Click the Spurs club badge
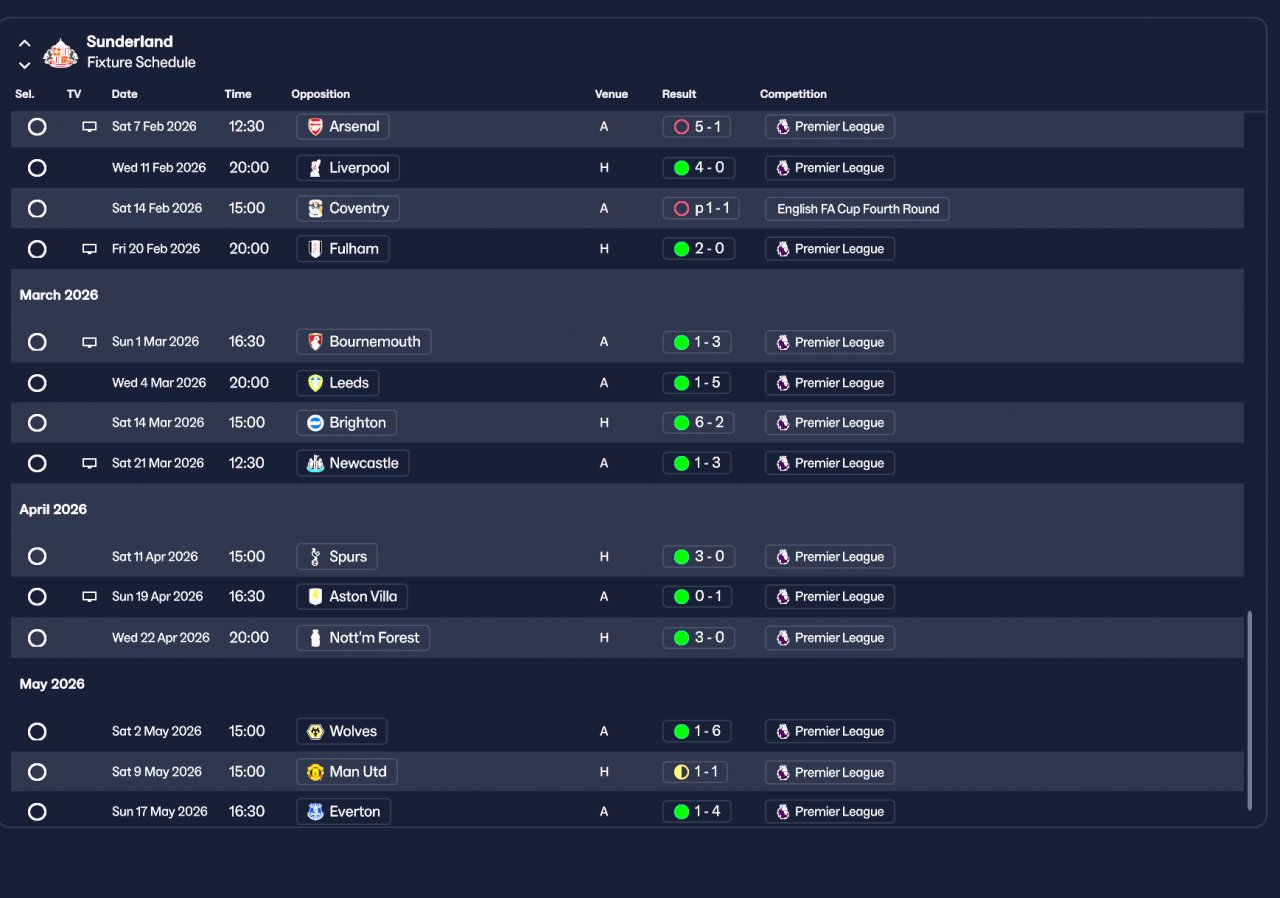 [x=315, y=557]
